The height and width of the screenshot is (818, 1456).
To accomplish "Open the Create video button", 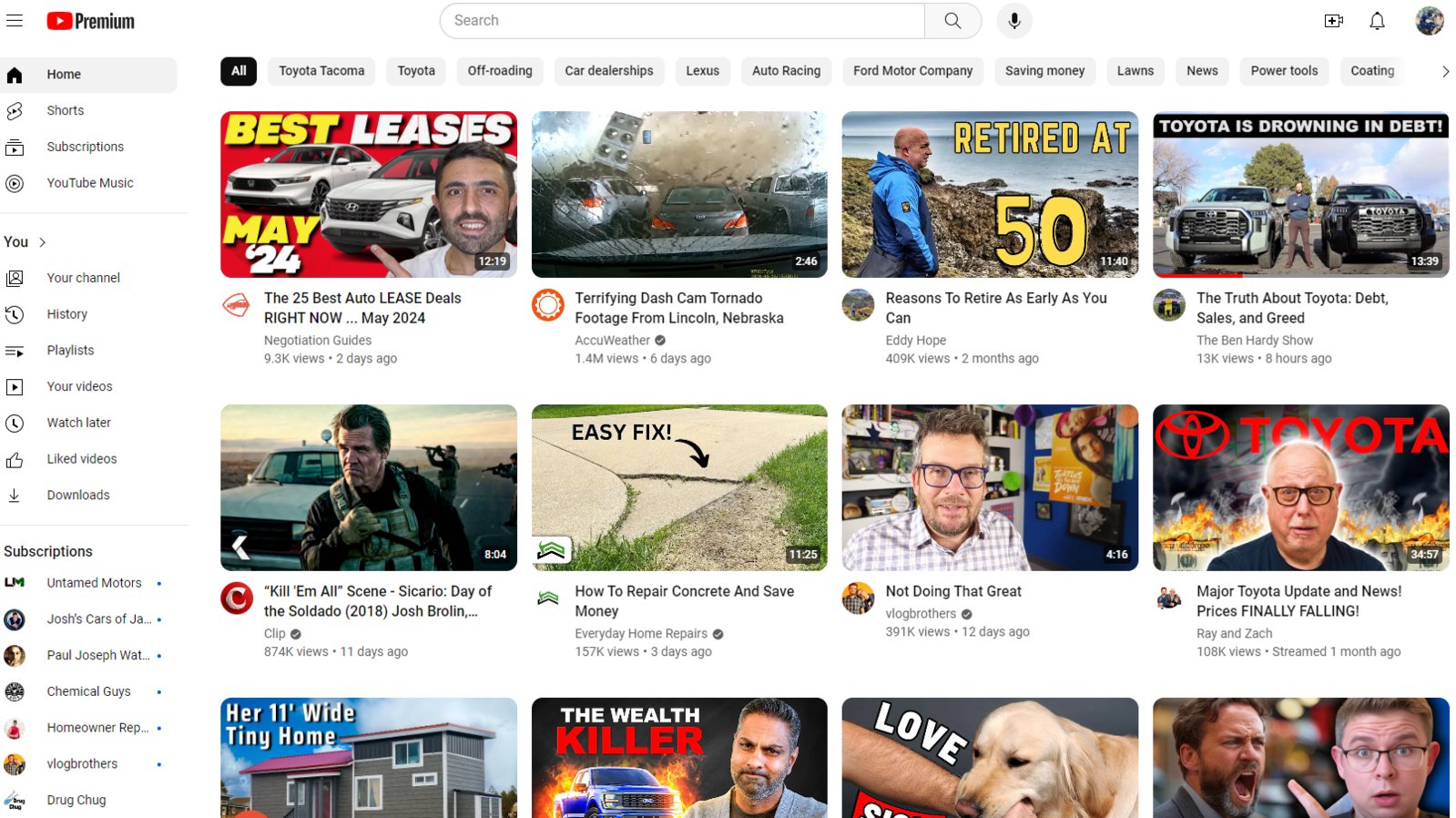I will point(1334,21).
